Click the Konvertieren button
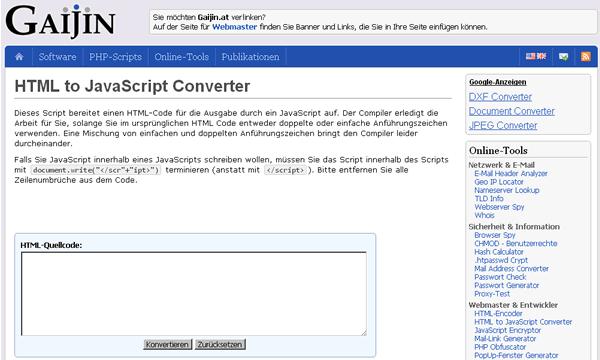Screen dimensions: 600x360 167,344
